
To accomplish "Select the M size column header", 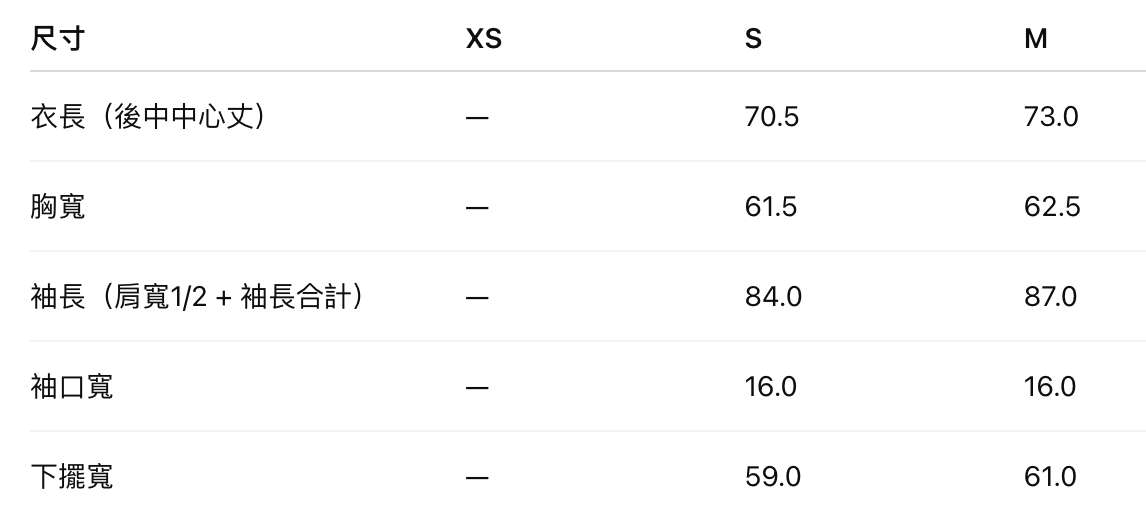I will tap(1035, 39).
